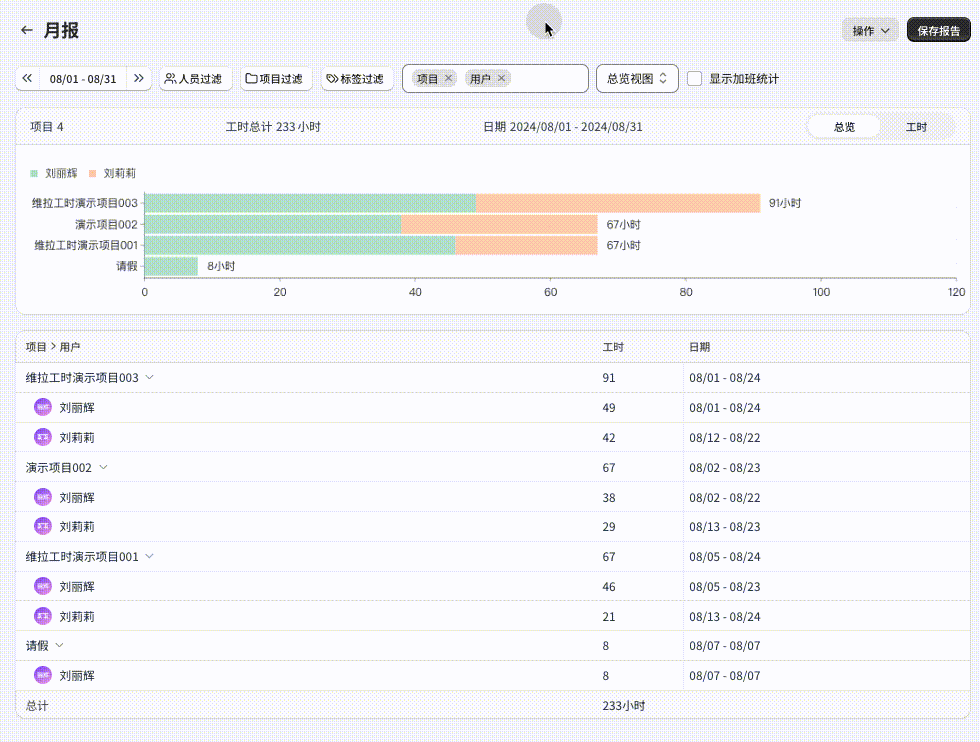Open the date range 08/01 - 08/31 picker
Viewport: 980px width, 742px height.
(83, 79)
